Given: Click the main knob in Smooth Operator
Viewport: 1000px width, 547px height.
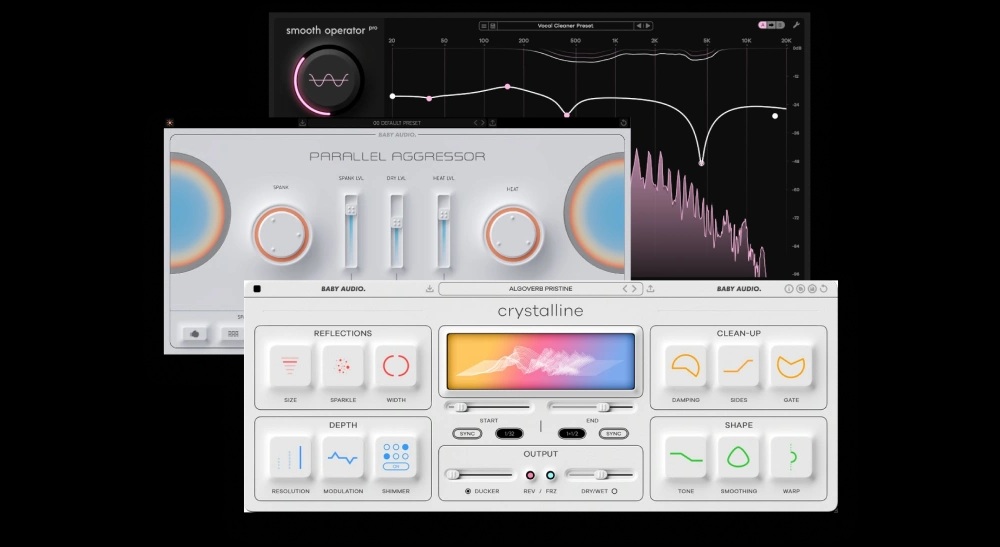Looking at the screenshot, I should [x=329, y=80].
